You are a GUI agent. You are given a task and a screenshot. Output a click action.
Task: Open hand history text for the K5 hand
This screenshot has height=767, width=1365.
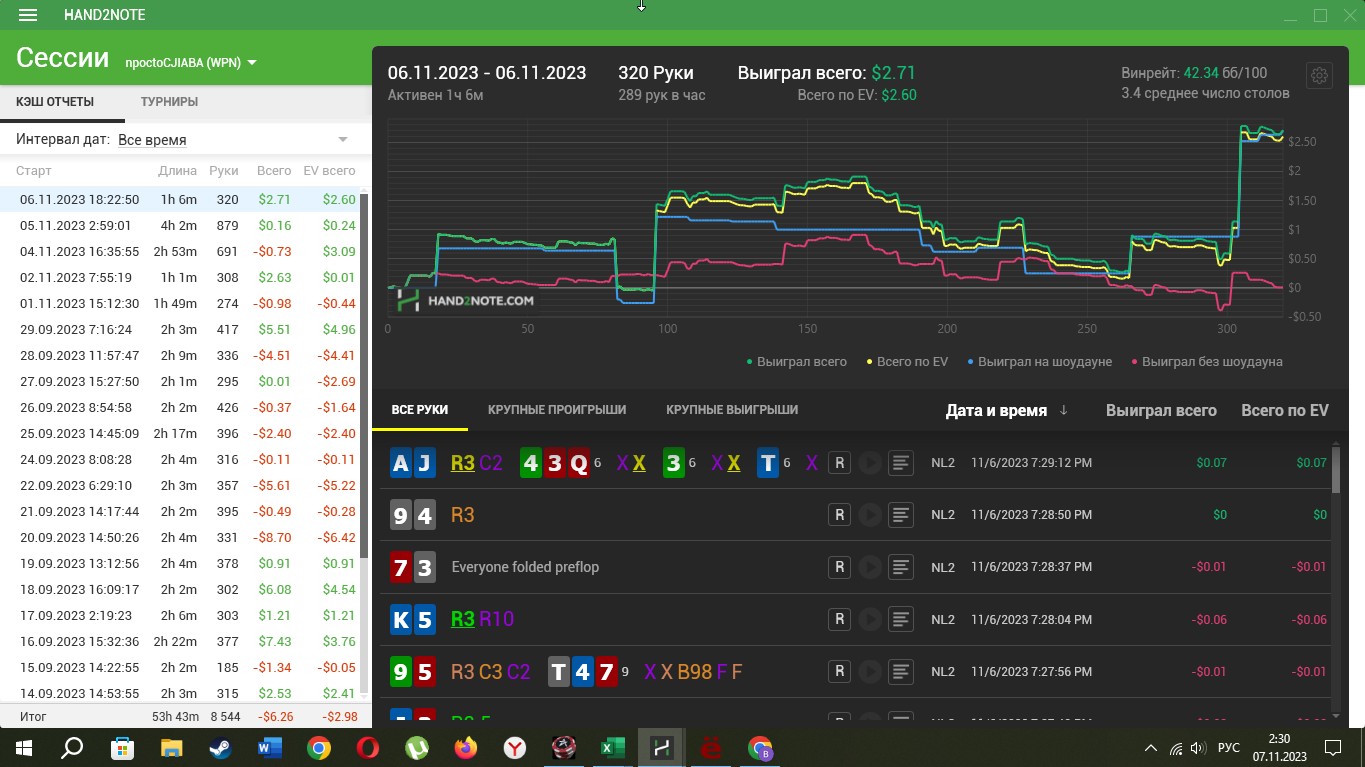pyautogui.click(x=901, y=619)
